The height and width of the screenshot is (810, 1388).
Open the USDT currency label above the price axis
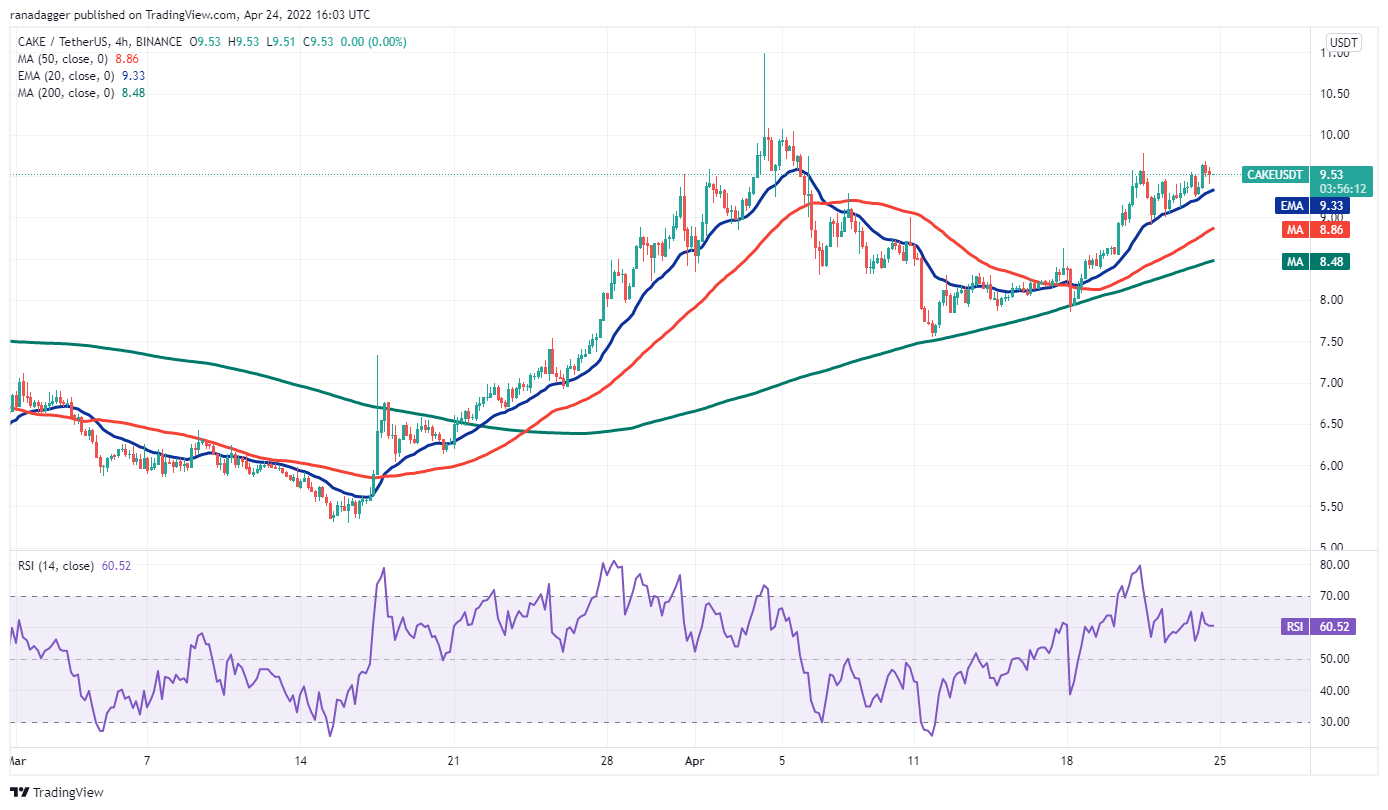[x=1341, y=43]
